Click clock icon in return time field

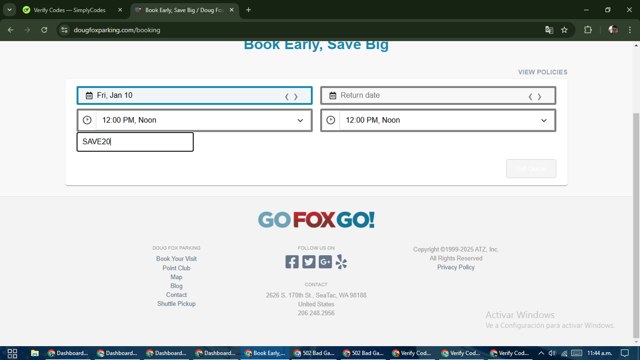tap(331, 120)
